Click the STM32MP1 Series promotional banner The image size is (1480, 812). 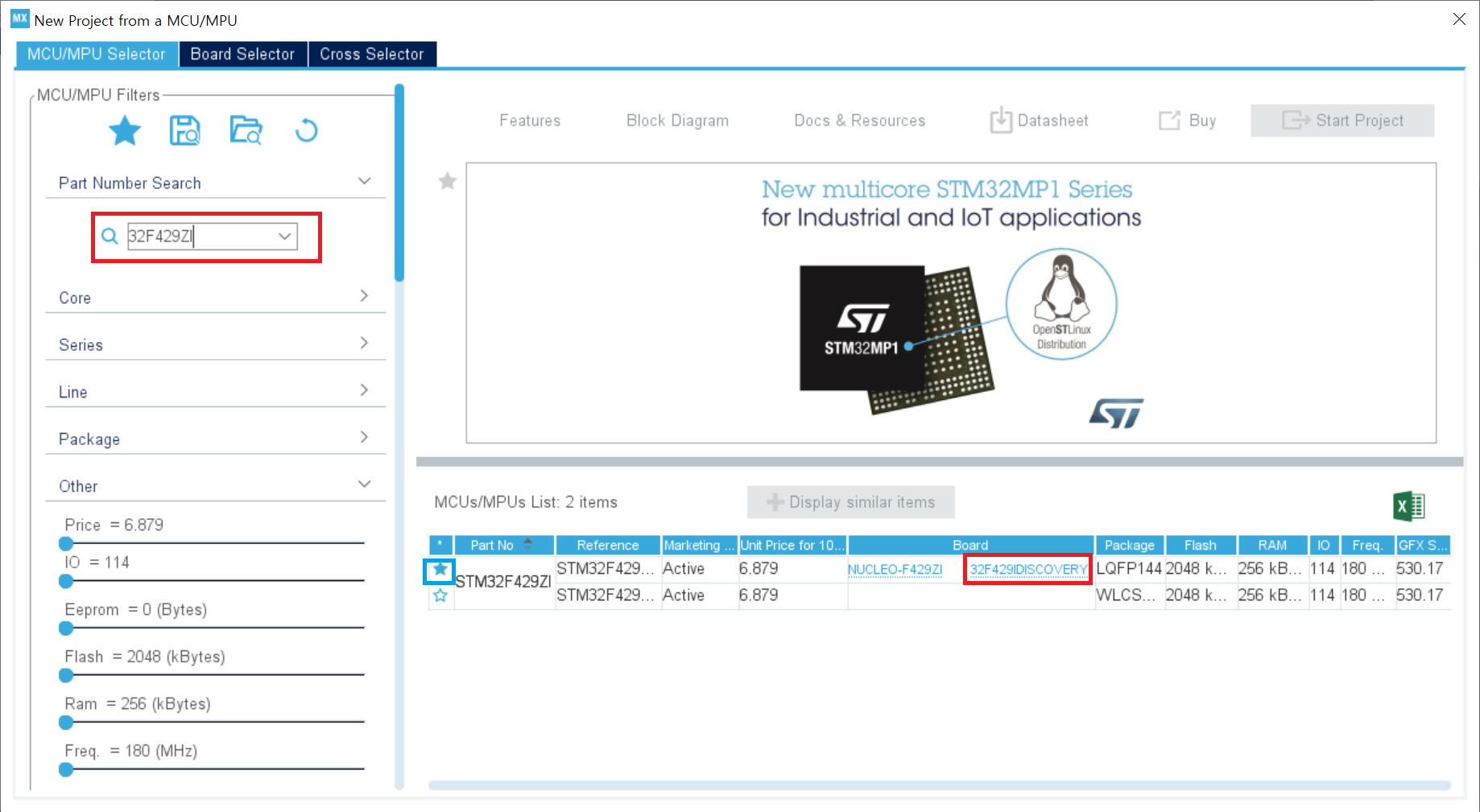pyautogui.click(x=951, y=303)
